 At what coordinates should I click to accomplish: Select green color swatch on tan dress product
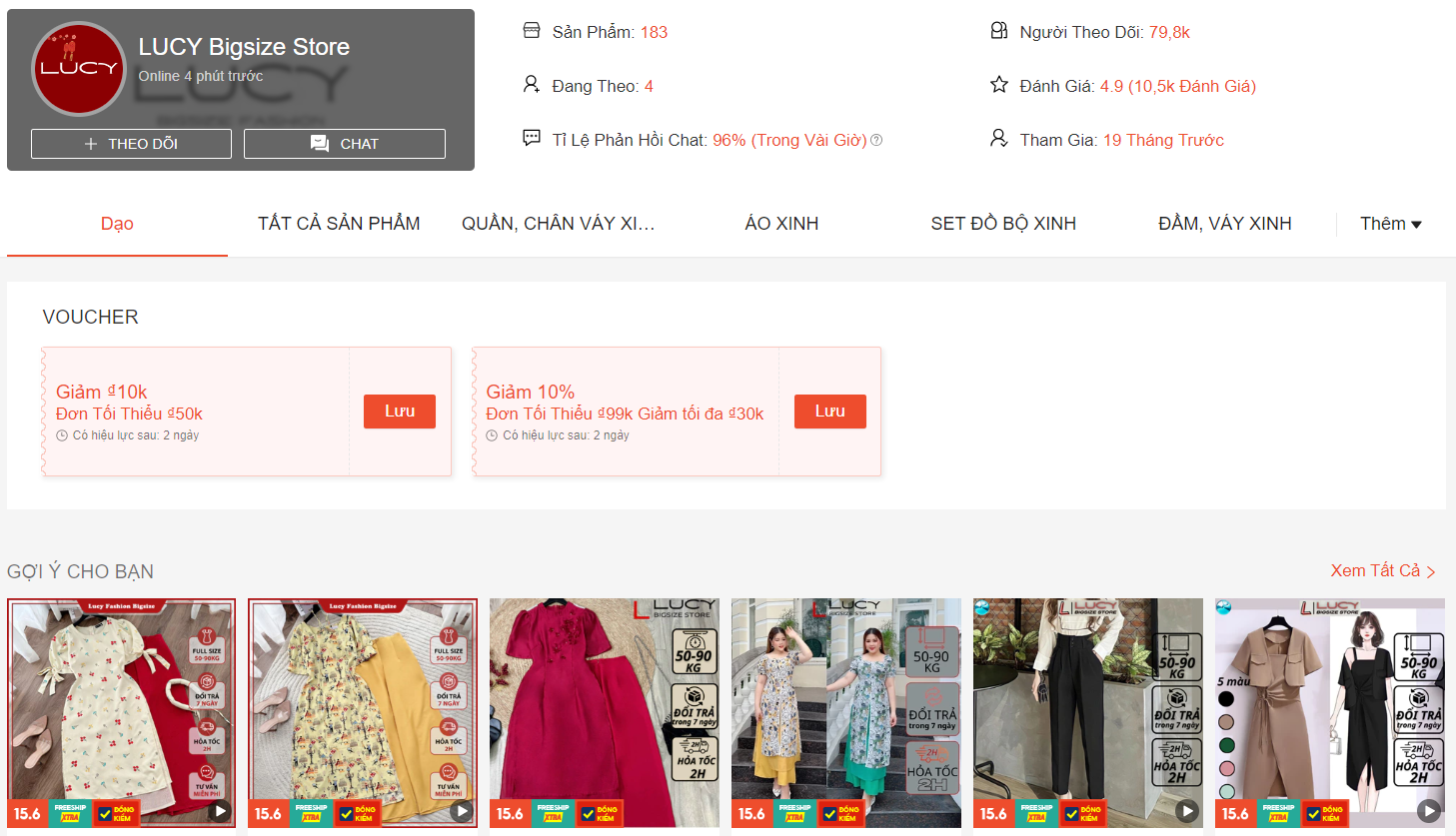[1226, 745]
